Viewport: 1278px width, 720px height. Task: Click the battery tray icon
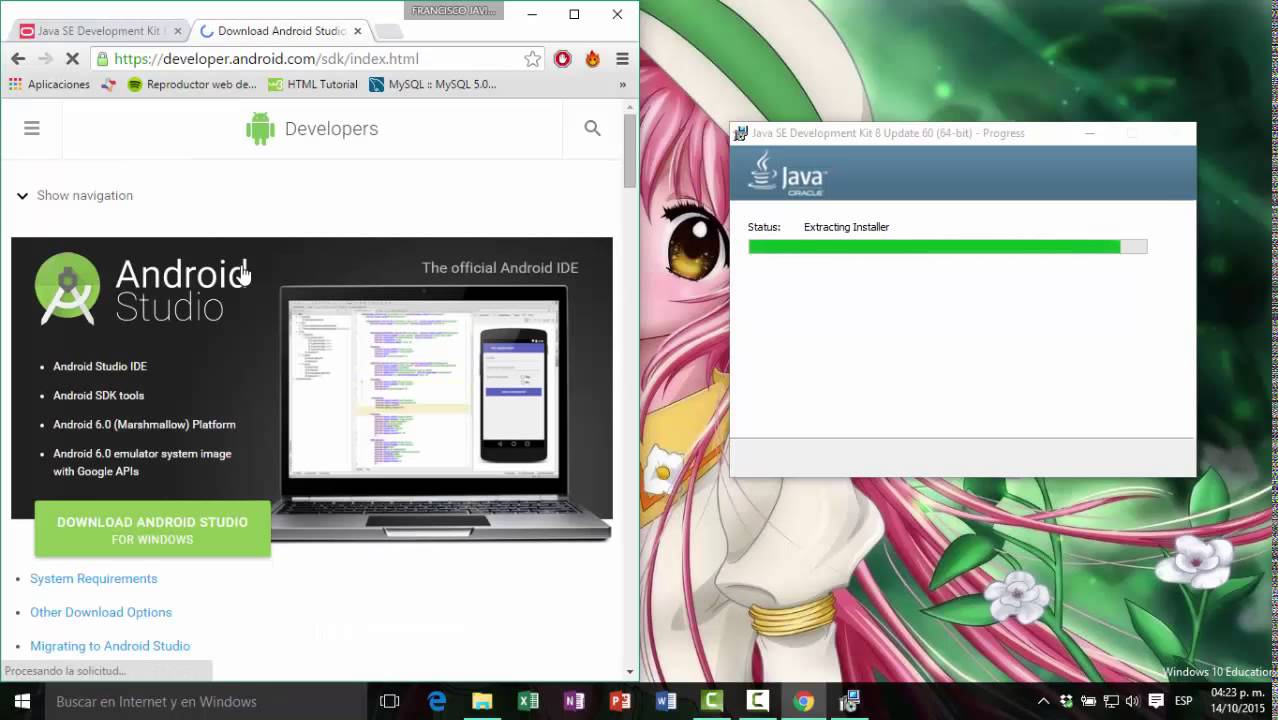coord(1088,701)
